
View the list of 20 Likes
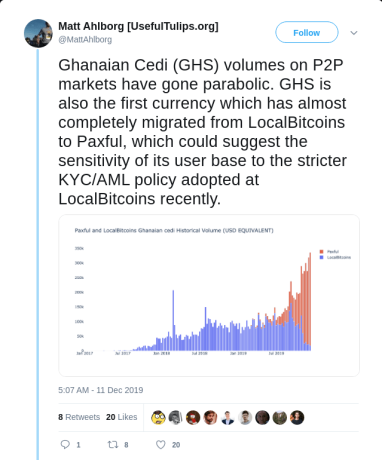click(122, 417)
